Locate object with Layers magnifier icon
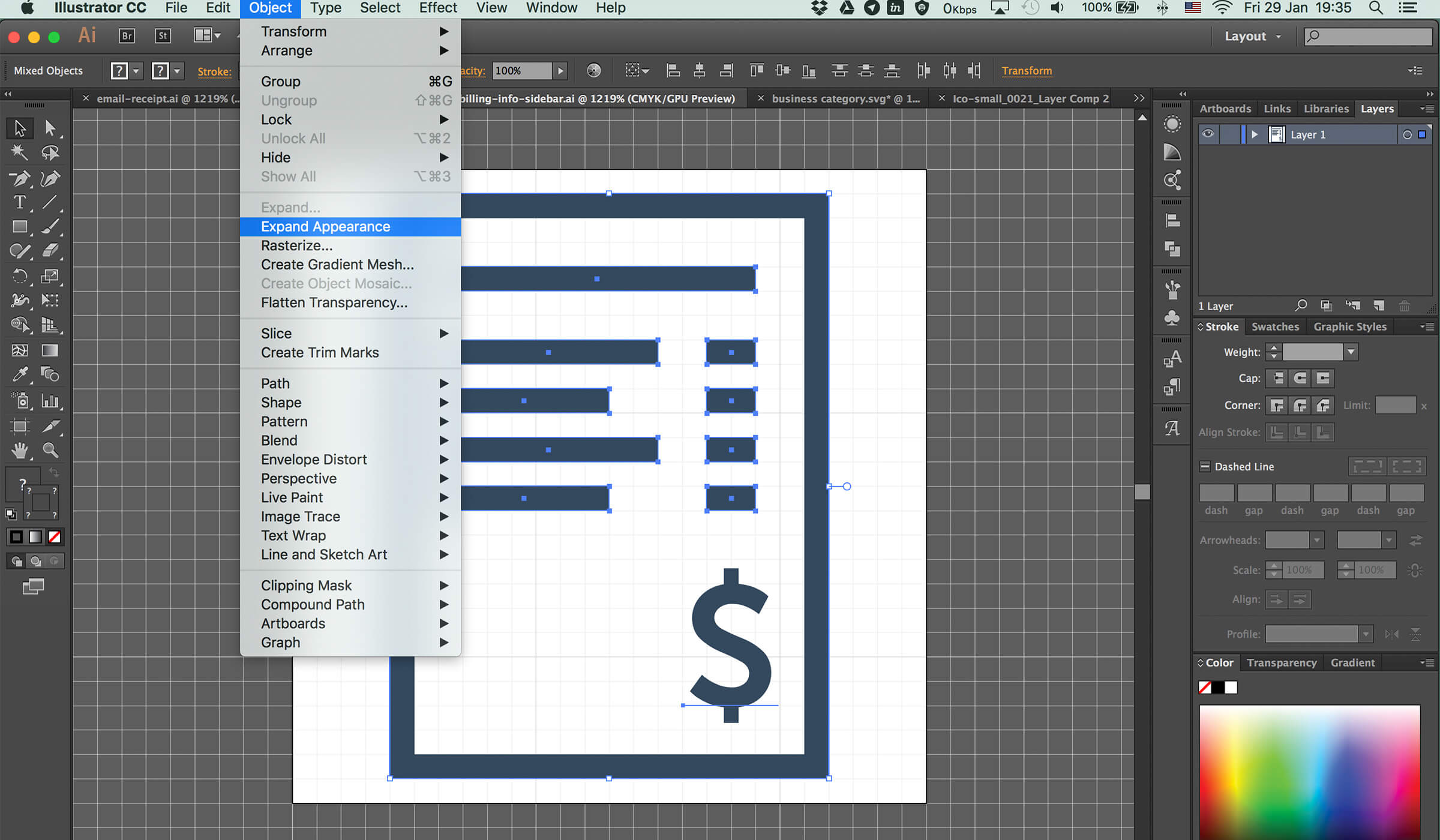 click(1300, 305)
